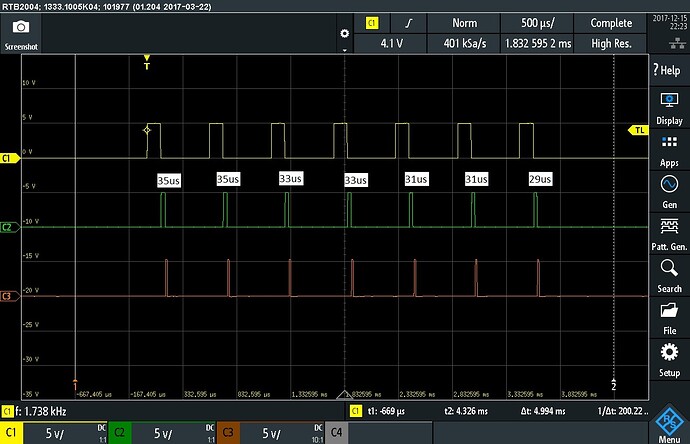The image size is (690, 444).
Task: Select the T trigger position marker
Action: coord(147,62)
